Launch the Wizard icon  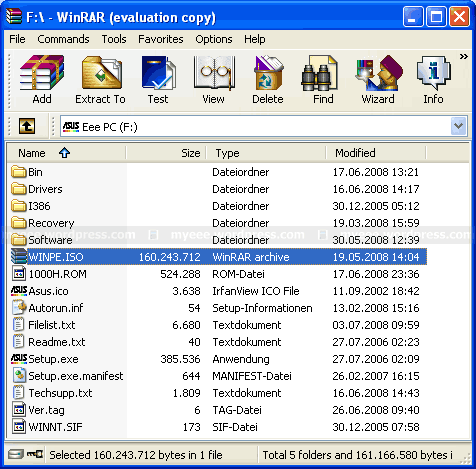(379, 73)
